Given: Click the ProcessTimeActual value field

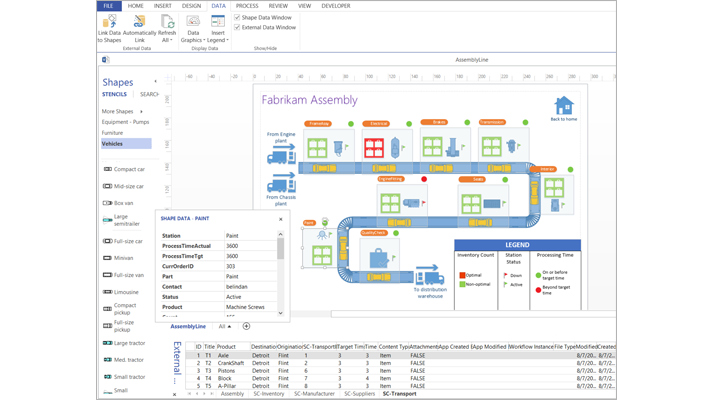Looking at the screenshot, I should 251,246.
